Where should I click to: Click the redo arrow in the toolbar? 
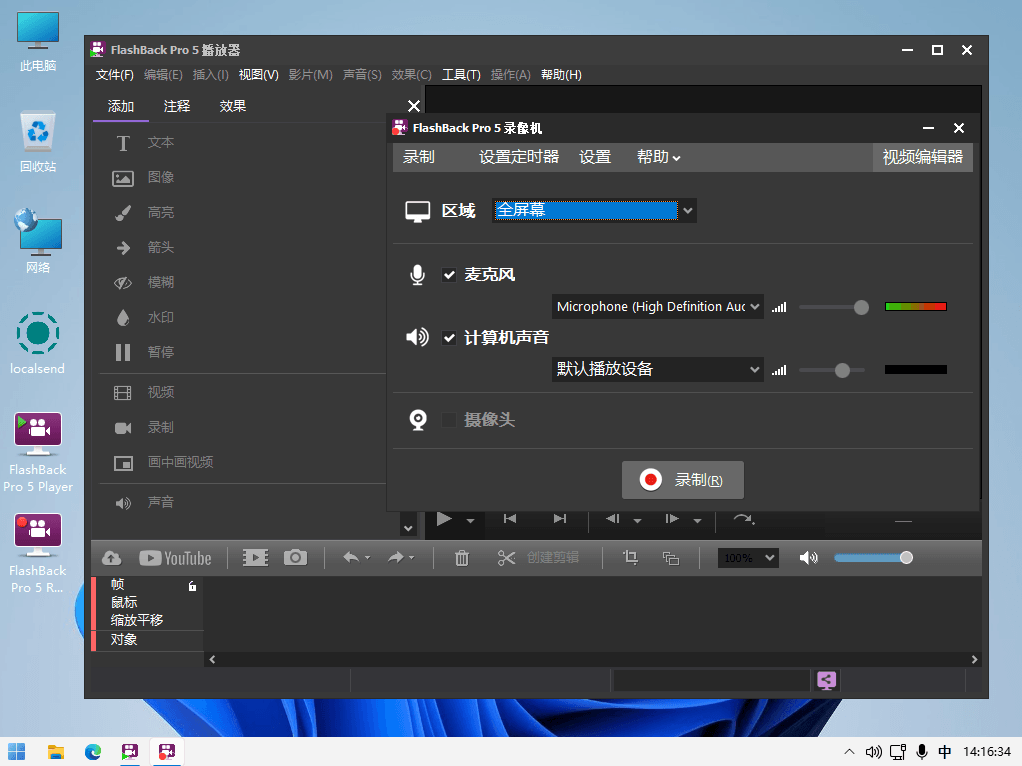coord(396,557)
